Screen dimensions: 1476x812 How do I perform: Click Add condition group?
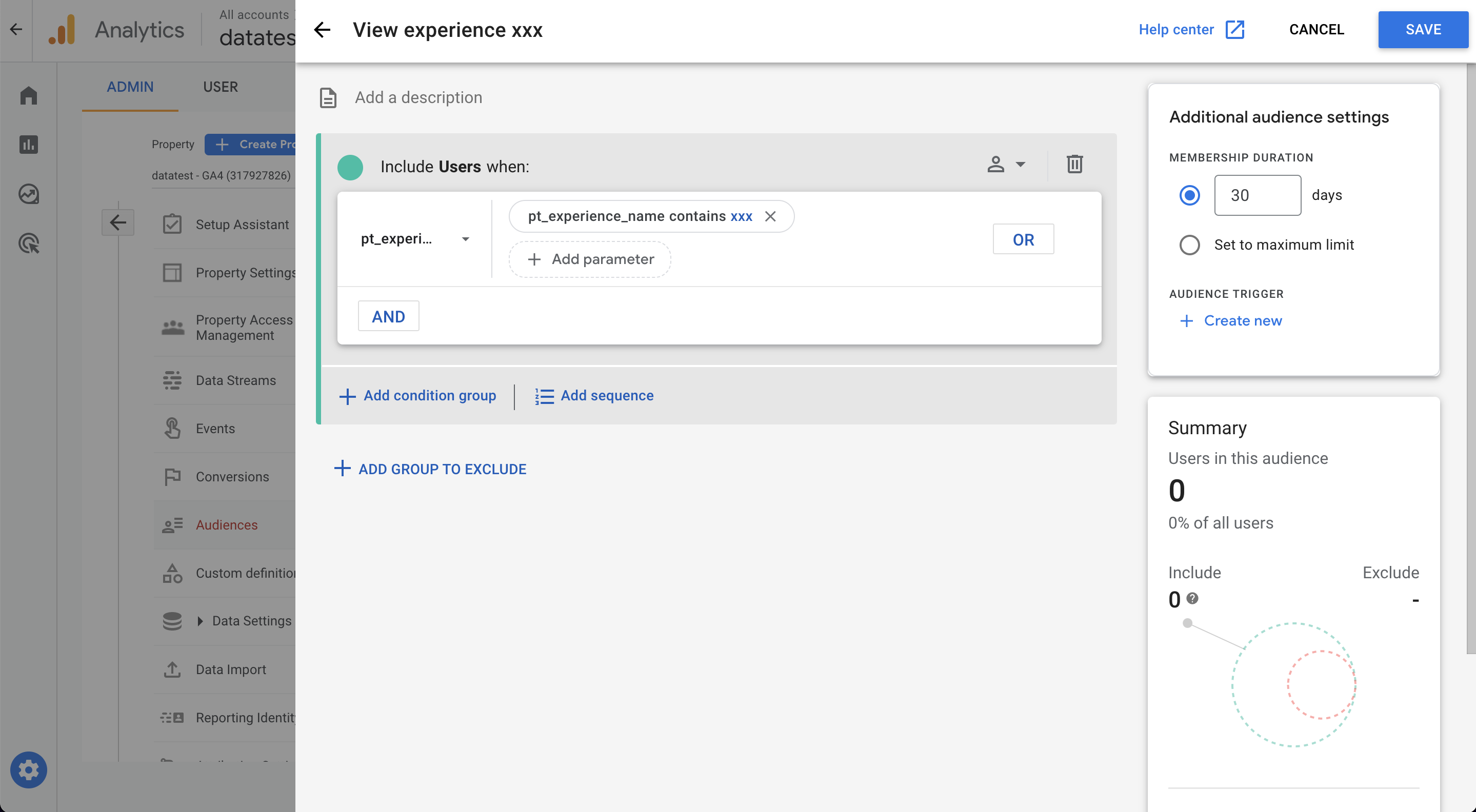[x=417, y=396]
